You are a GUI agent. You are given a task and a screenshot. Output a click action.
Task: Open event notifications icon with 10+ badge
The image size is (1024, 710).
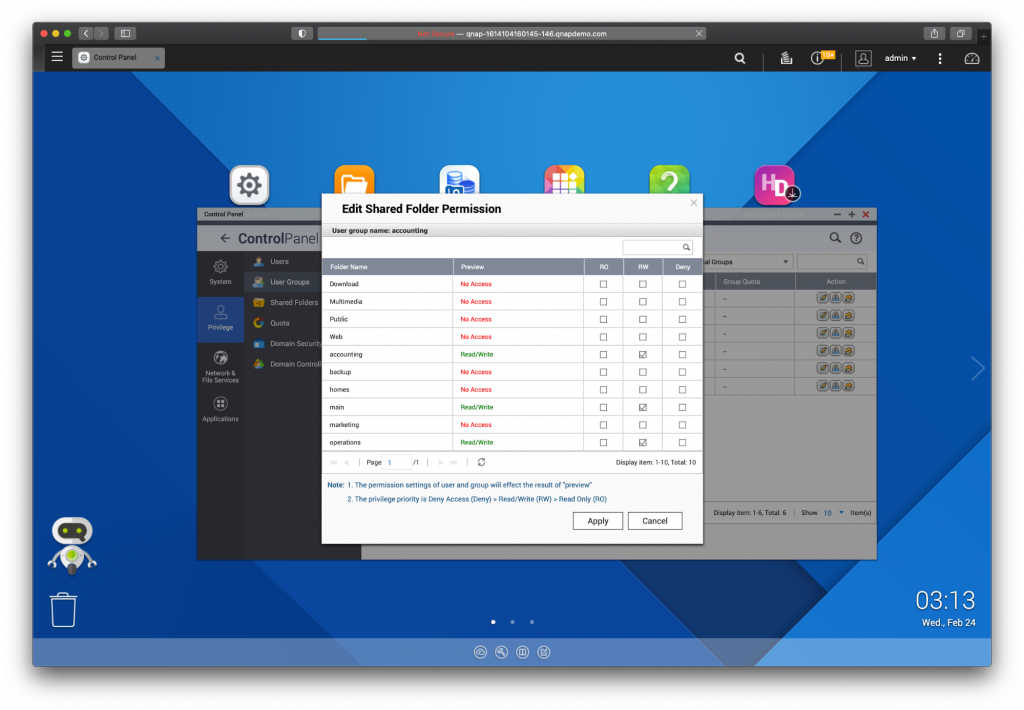[x=818, y=58]
